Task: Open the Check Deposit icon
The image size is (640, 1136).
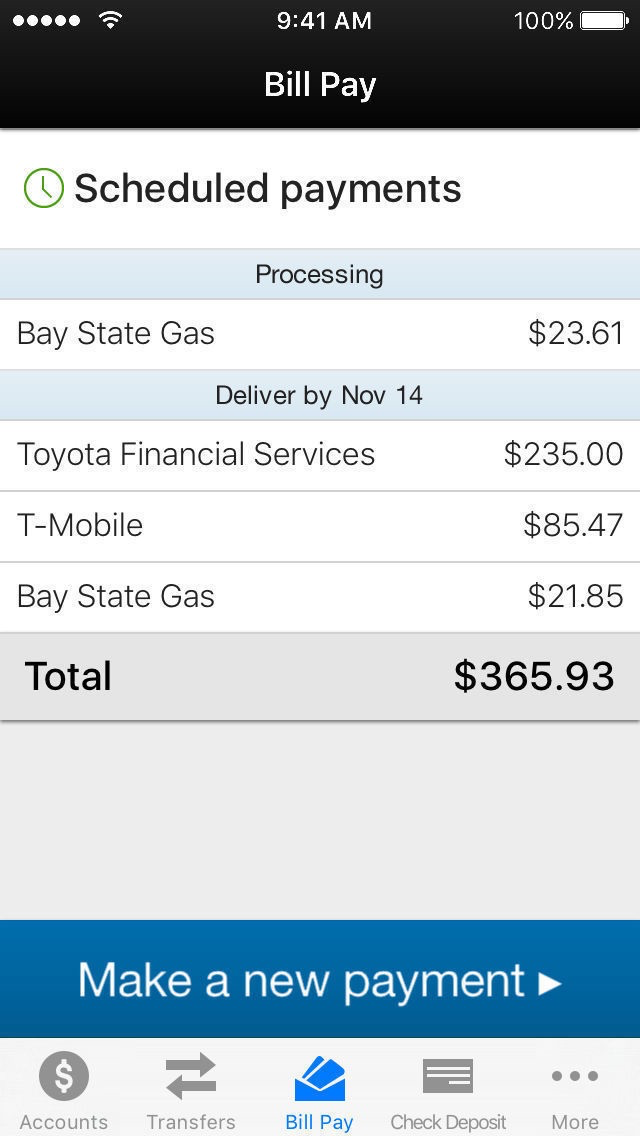Action: (448, 1076)
